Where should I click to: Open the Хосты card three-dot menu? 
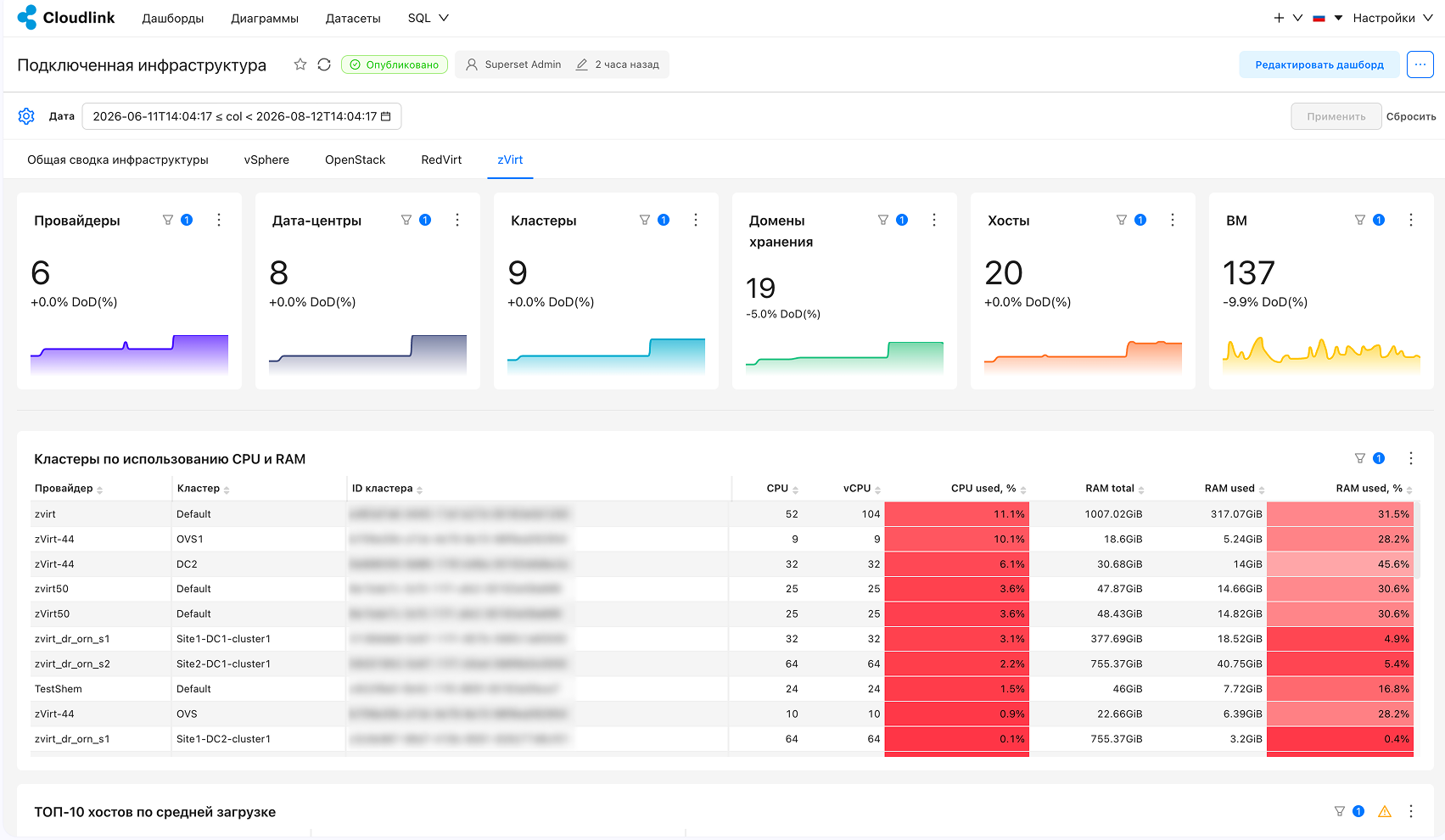click(x=1173, y=220)
